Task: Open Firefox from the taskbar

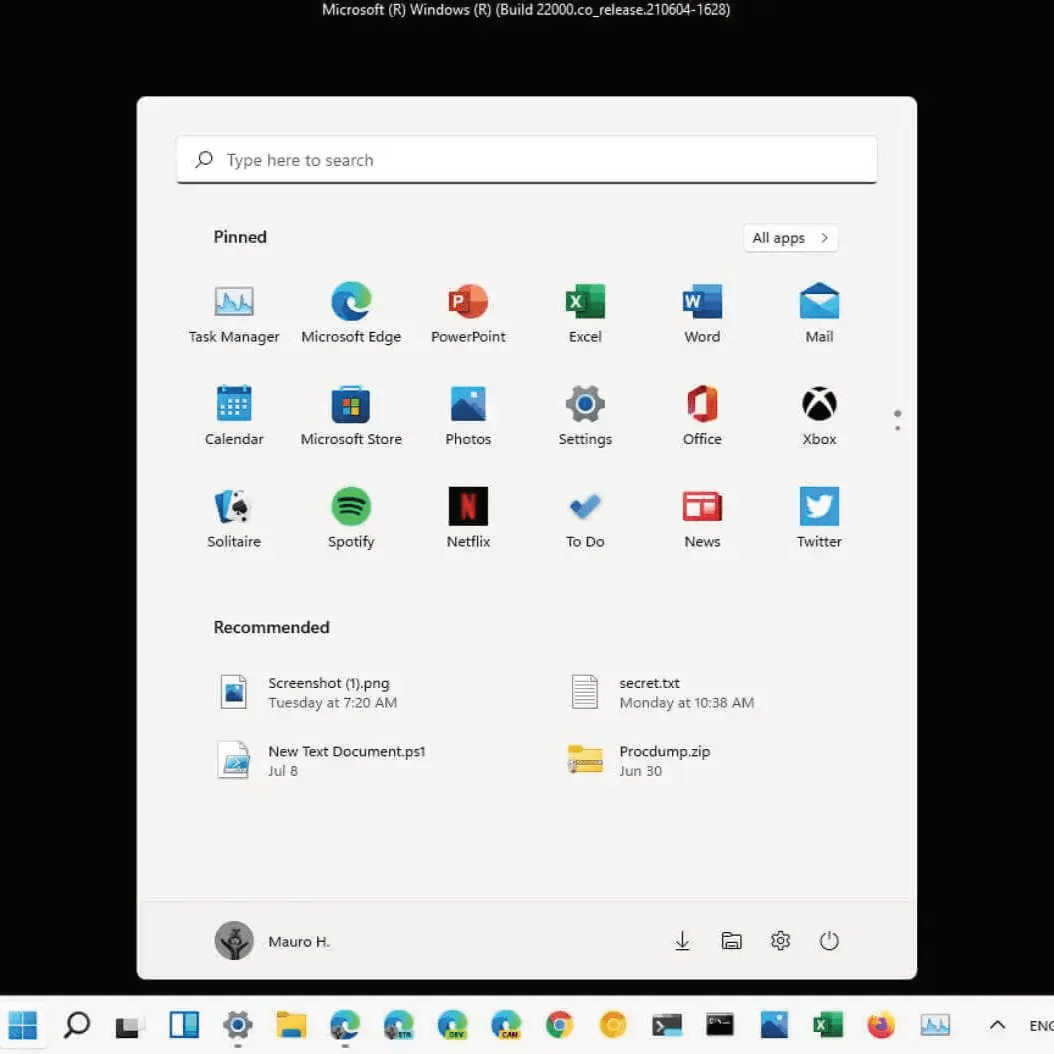Action: (880, 1025)
